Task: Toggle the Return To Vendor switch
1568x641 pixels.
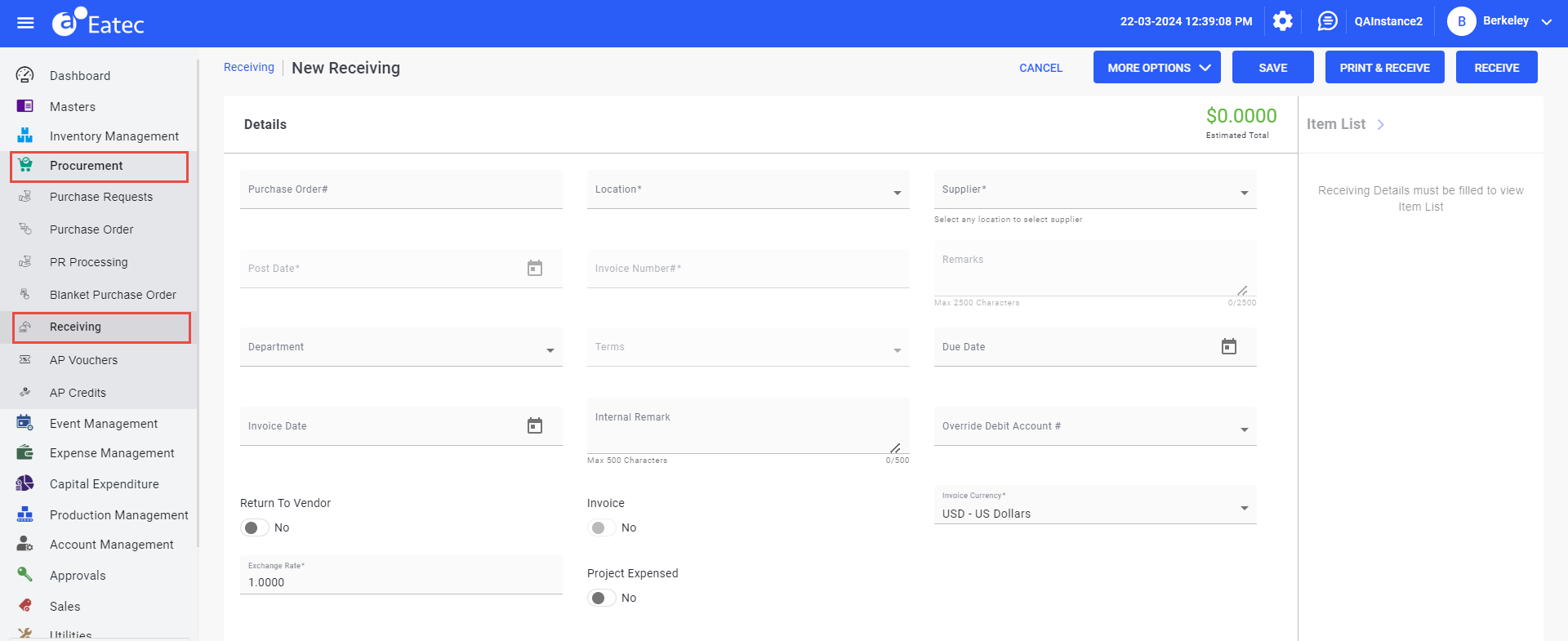Action: 254,528
